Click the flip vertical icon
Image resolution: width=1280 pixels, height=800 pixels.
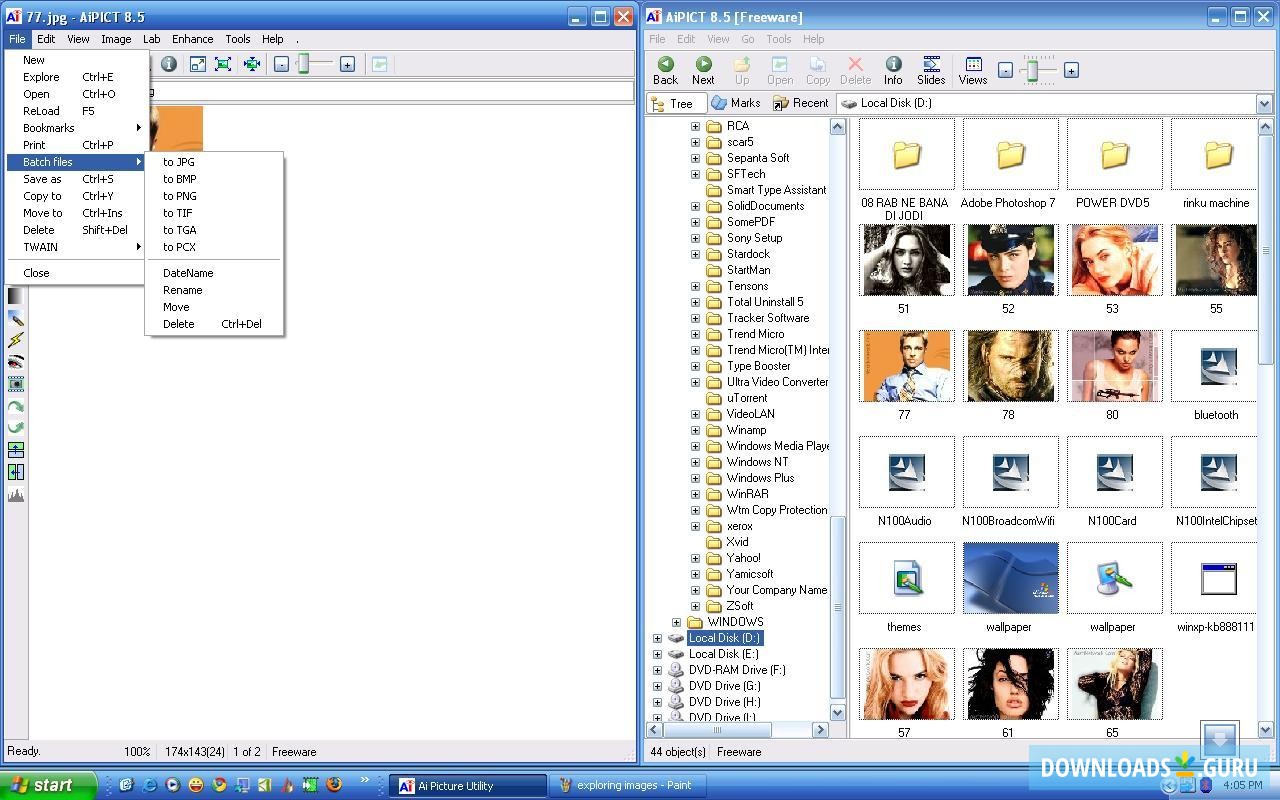[x=16, y=450]
